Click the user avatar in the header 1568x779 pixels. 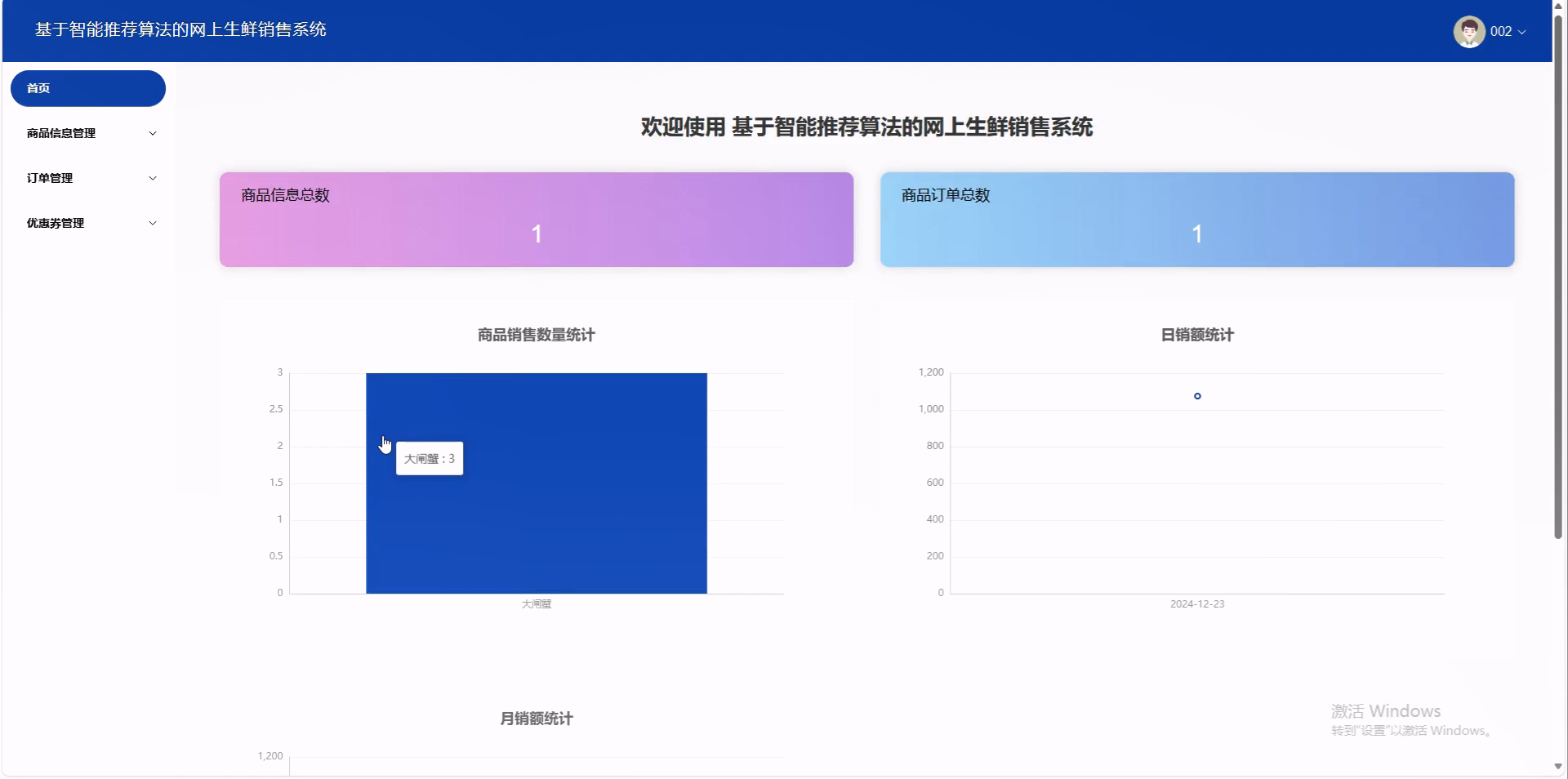pos(1468,31)
